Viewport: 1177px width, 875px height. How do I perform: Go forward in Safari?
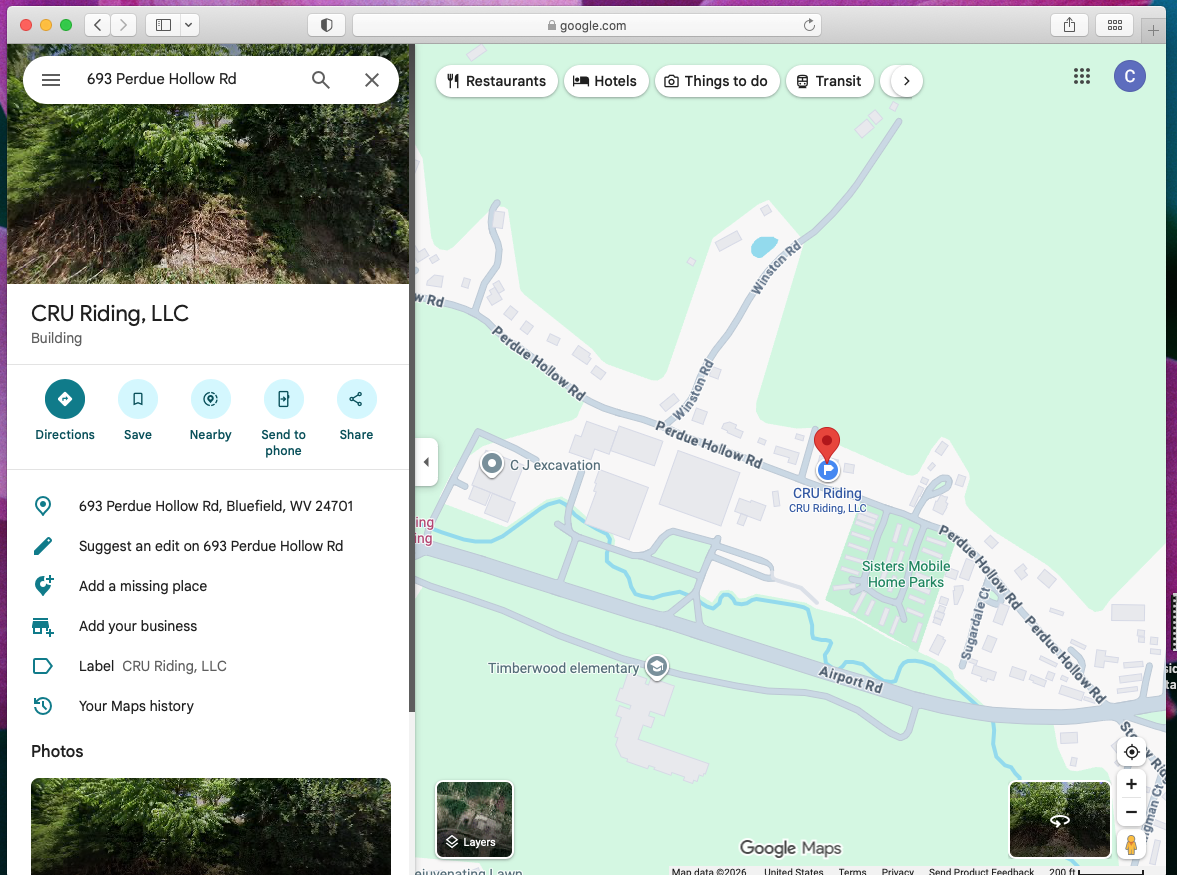(x=124, y=25)
